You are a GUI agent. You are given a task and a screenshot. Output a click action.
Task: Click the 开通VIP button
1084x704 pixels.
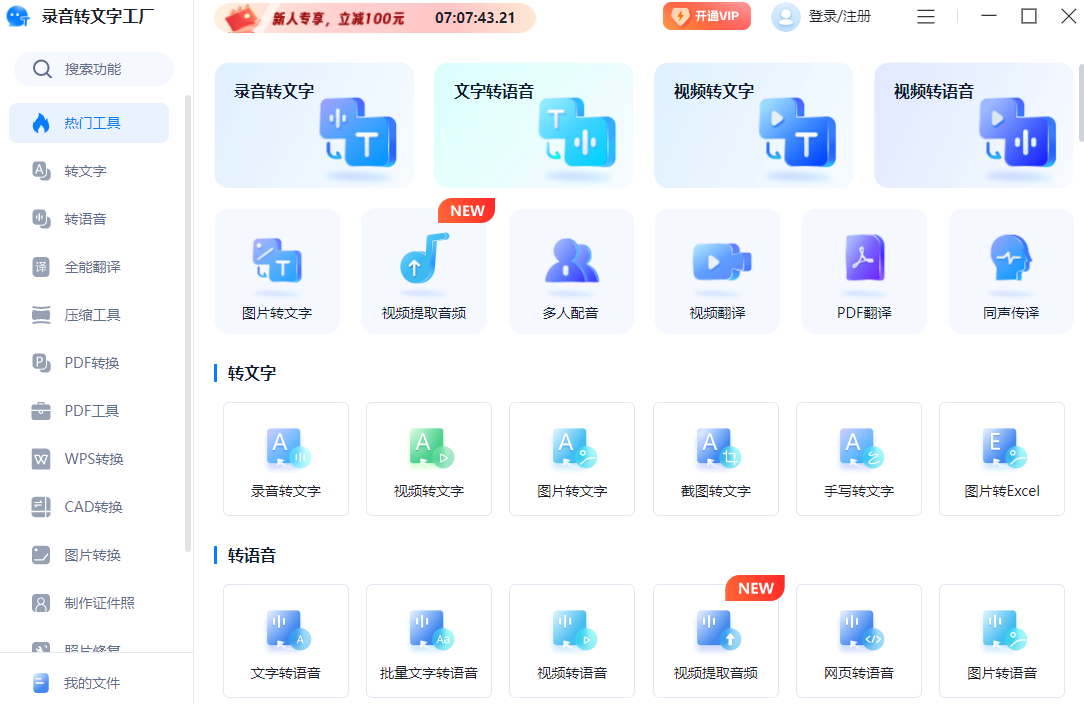tap(706, 16)
